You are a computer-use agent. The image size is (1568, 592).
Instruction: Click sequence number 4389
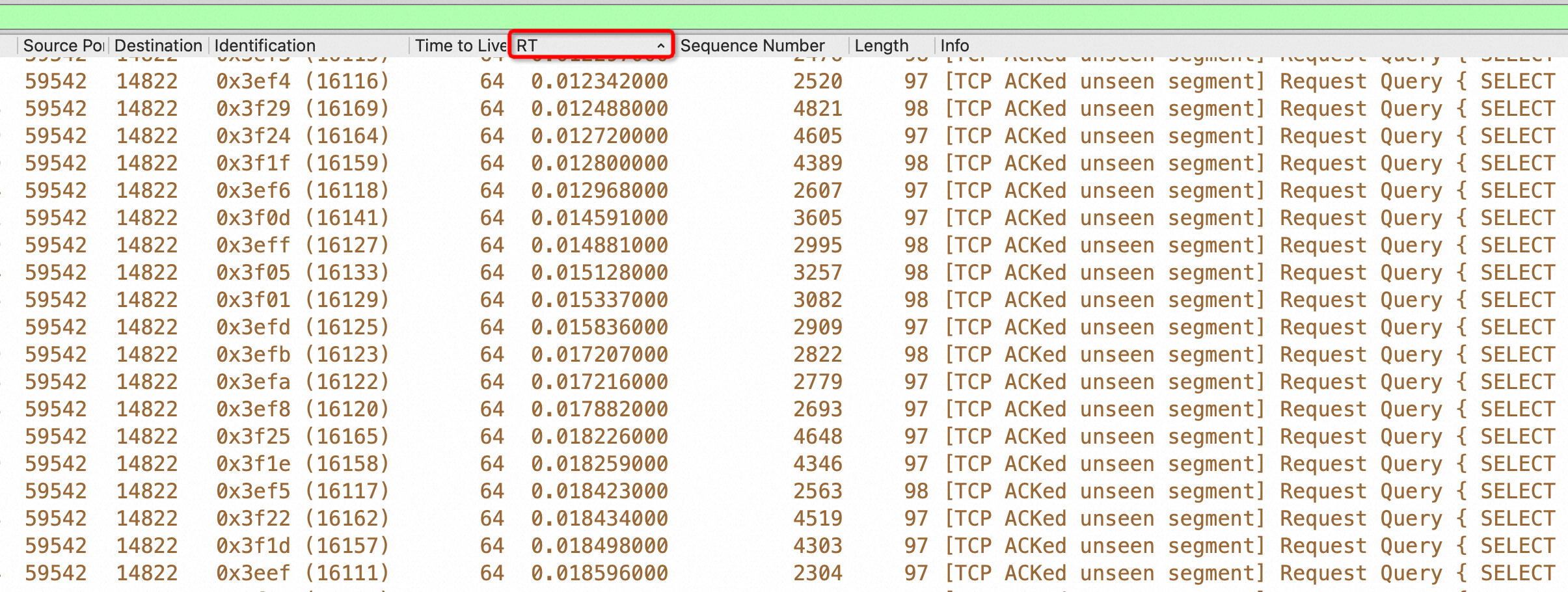818,163
